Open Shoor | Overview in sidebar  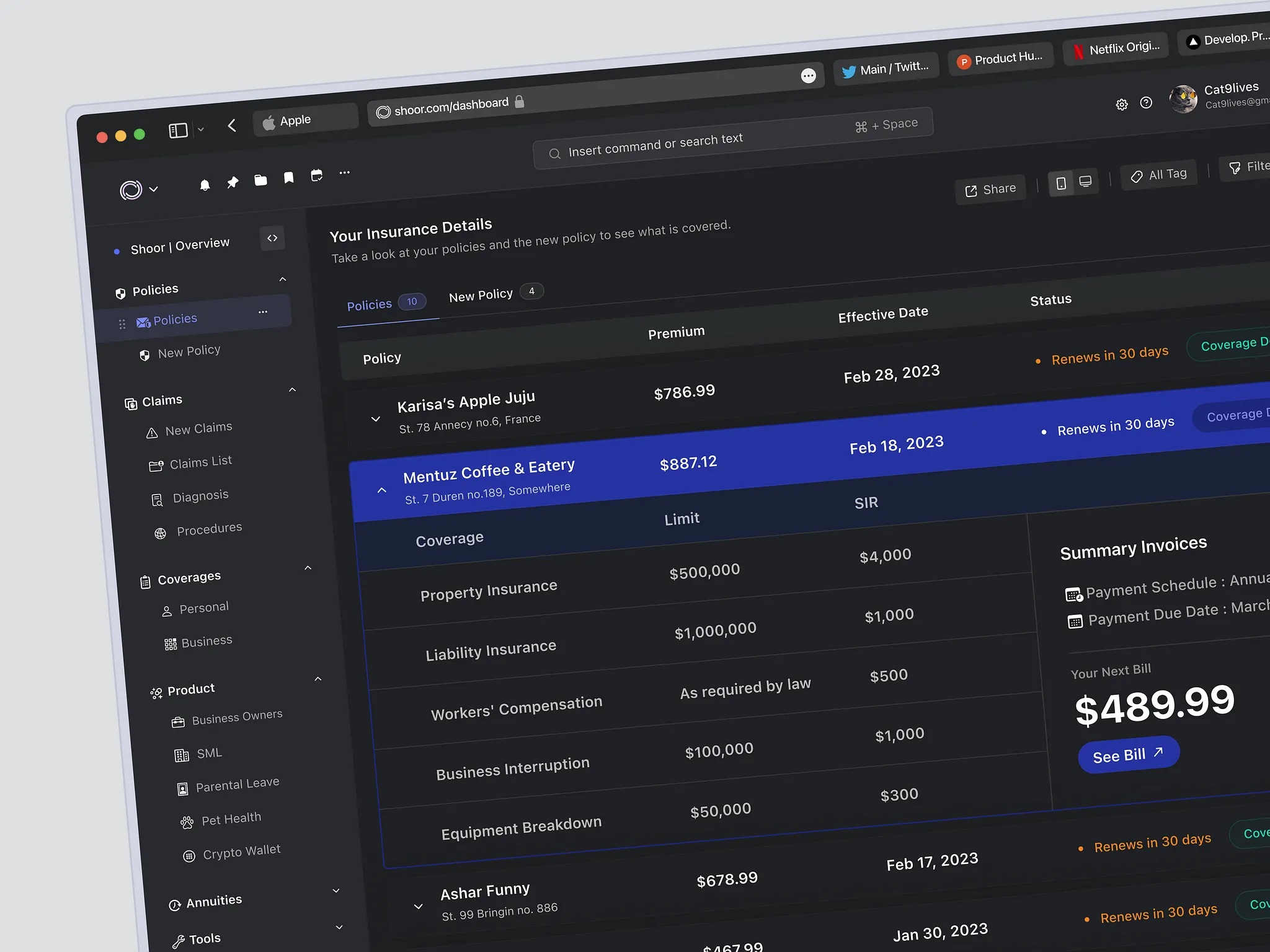click(180, 245)
